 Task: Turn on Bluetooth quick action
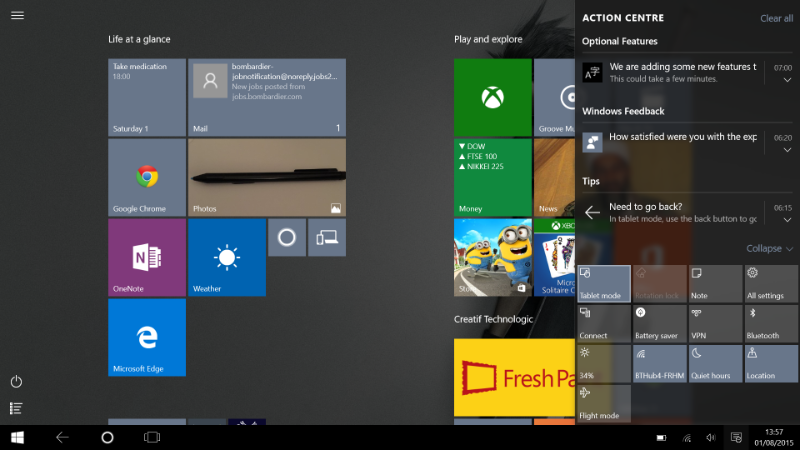771,324
